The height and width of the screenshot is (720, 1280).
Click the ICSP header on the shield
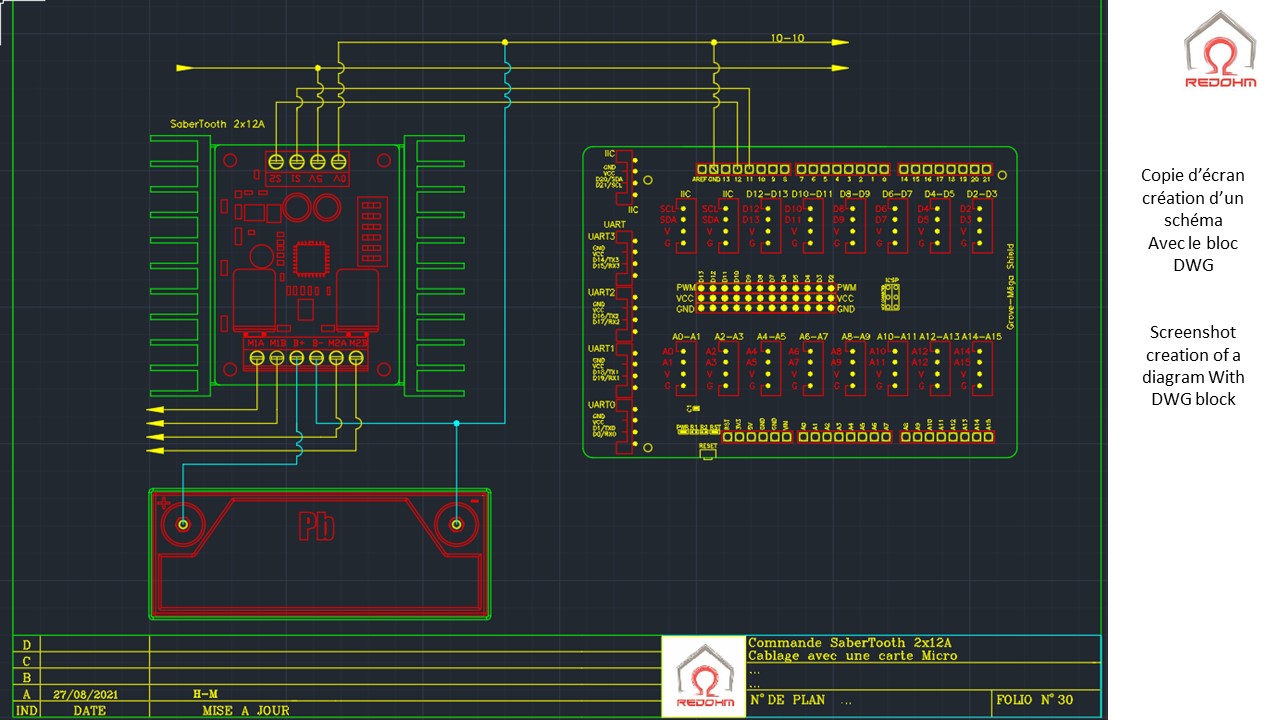(x=890, y=295)
